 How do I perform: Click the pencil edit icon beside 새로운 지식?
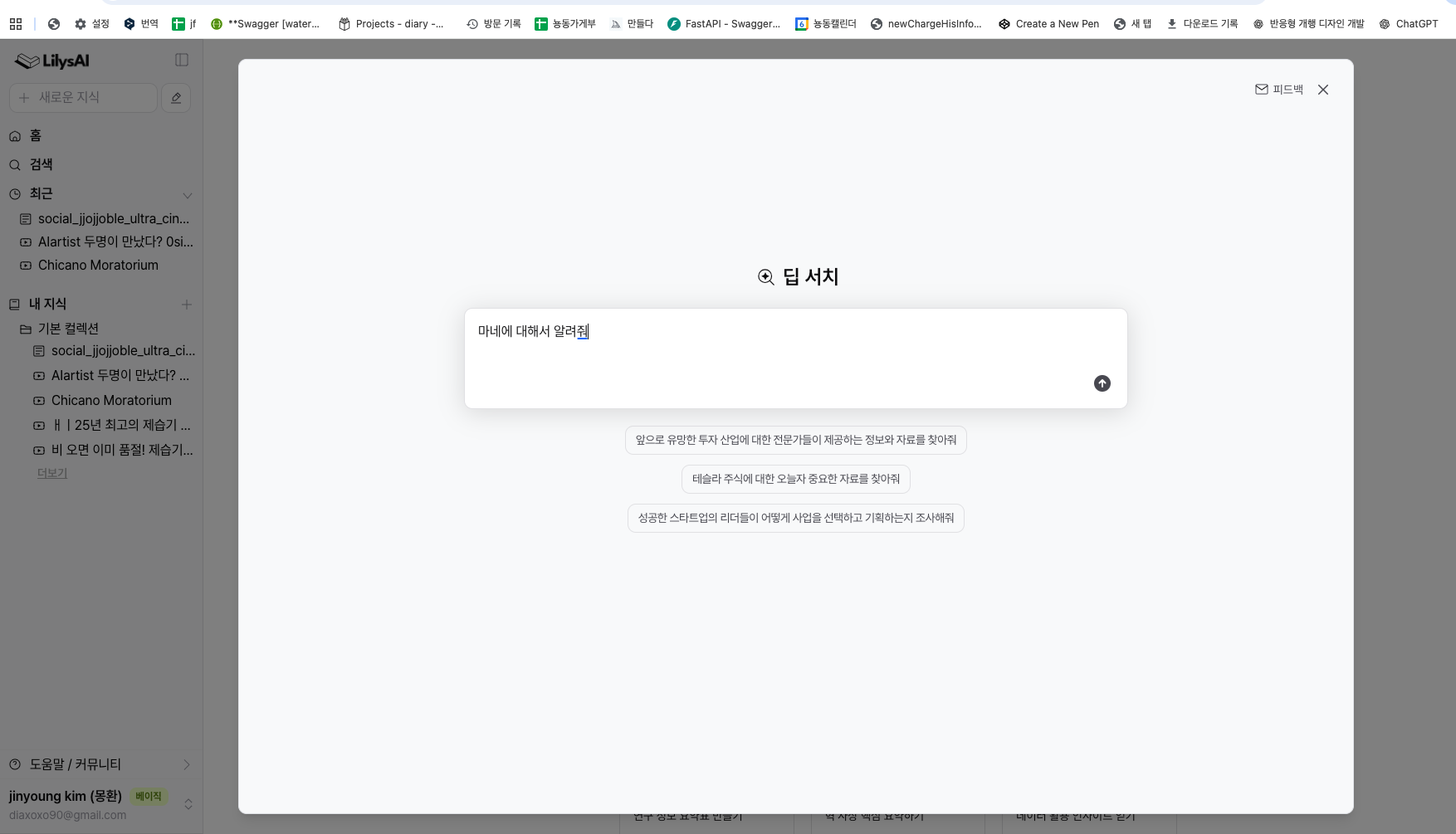176,98
